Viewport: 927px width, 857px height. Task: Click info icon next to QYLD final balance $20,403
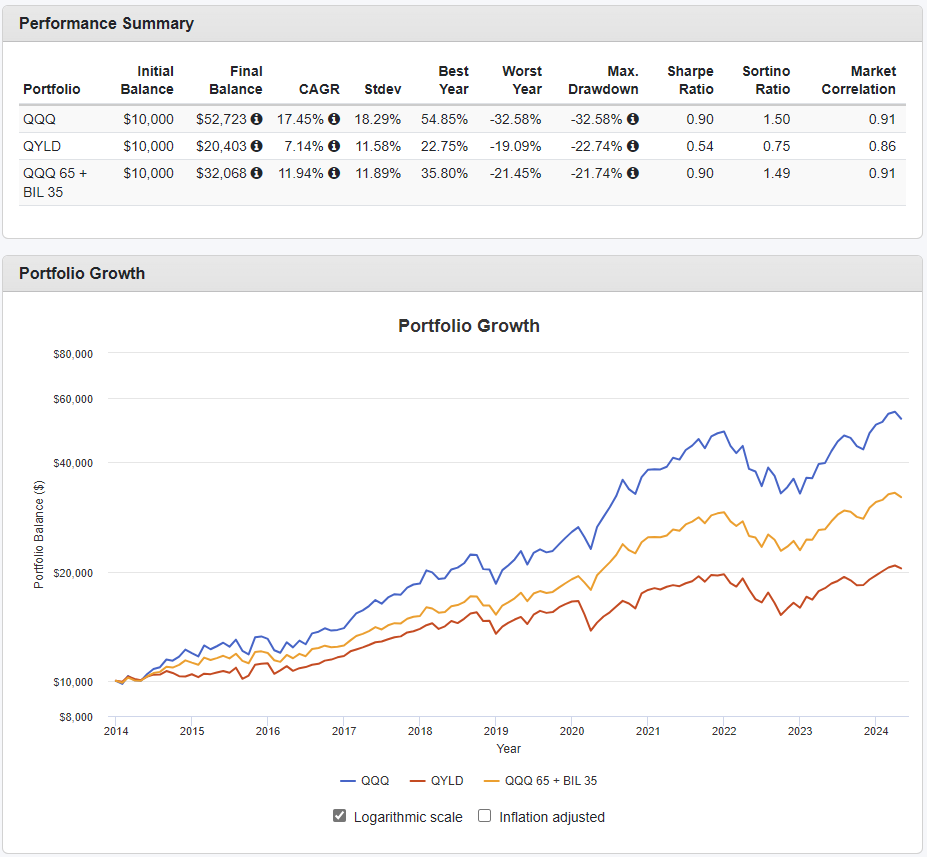[257, 145]
